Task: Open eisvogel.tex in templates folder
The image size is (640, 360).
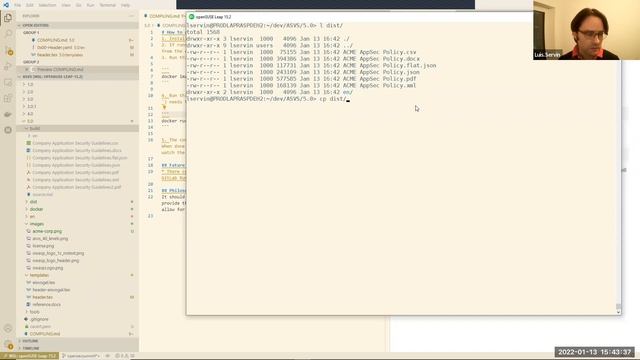Action: 78,282
